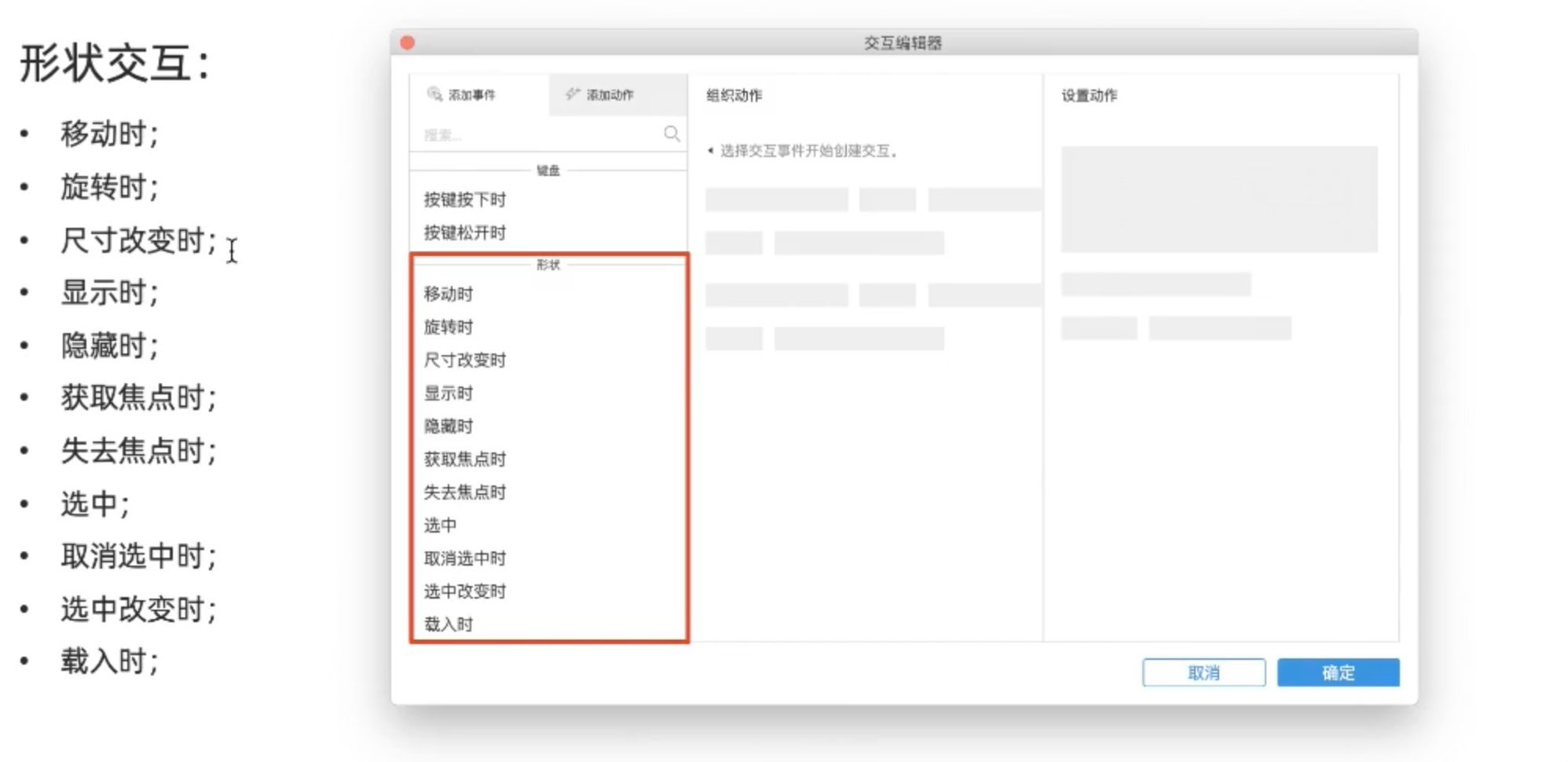The image size is (1568, 762).
Task: Pick the 尺寸改变时 event in the list
Action: [x=465, y=360]
